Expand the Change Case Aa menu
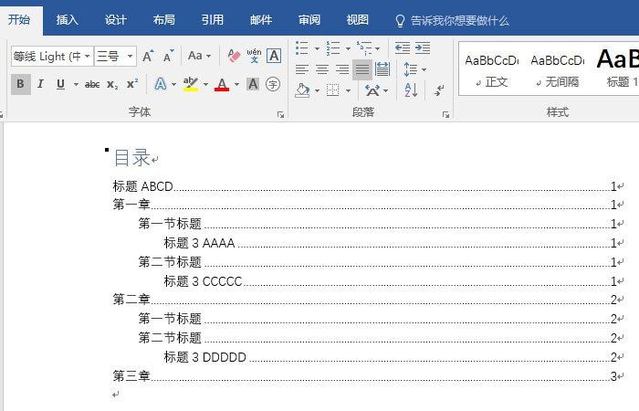The height and width of the screenshot is (411, 639). pyautogui.click(x=199, y=56)
